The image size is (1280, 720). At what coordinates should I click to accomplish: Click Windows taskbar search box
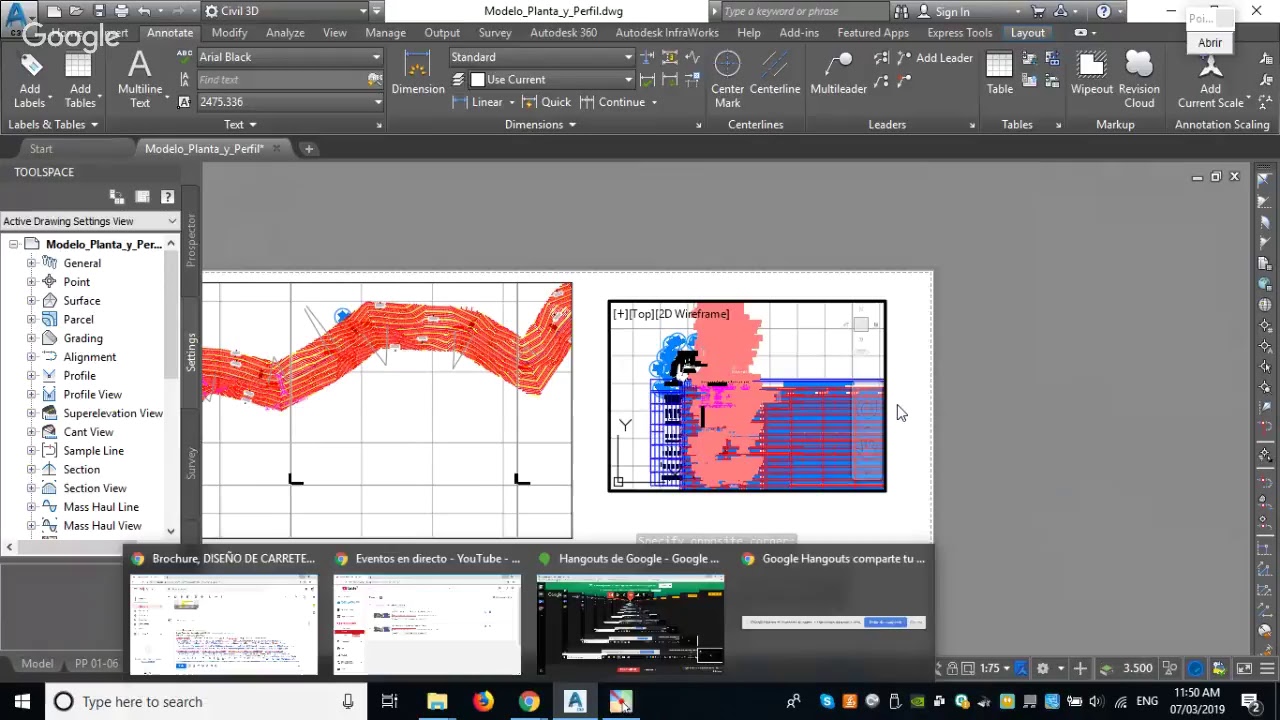point(205,702)
